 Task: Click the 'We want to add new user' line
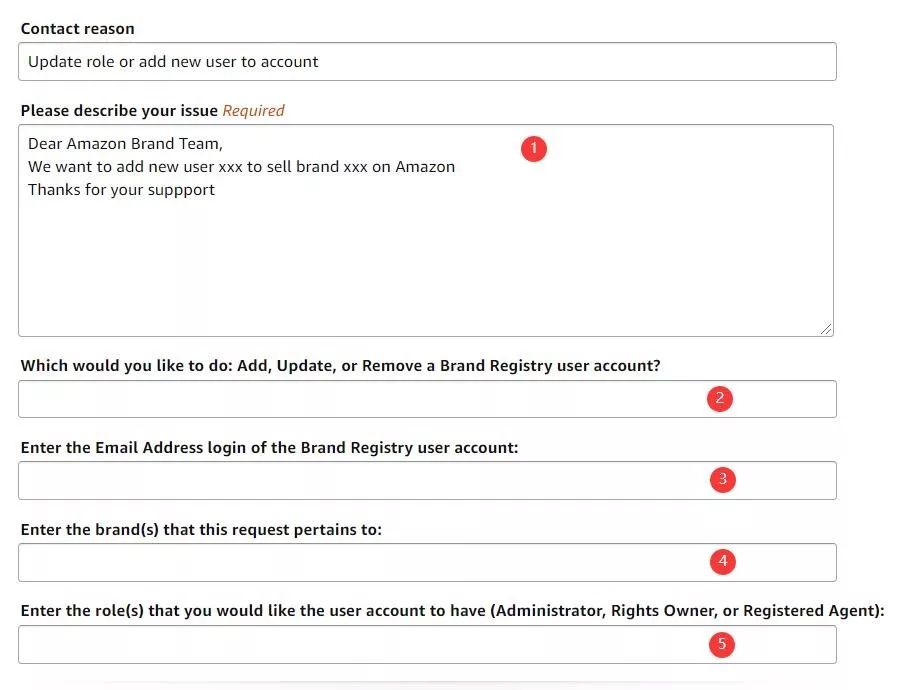pos(241,167)
